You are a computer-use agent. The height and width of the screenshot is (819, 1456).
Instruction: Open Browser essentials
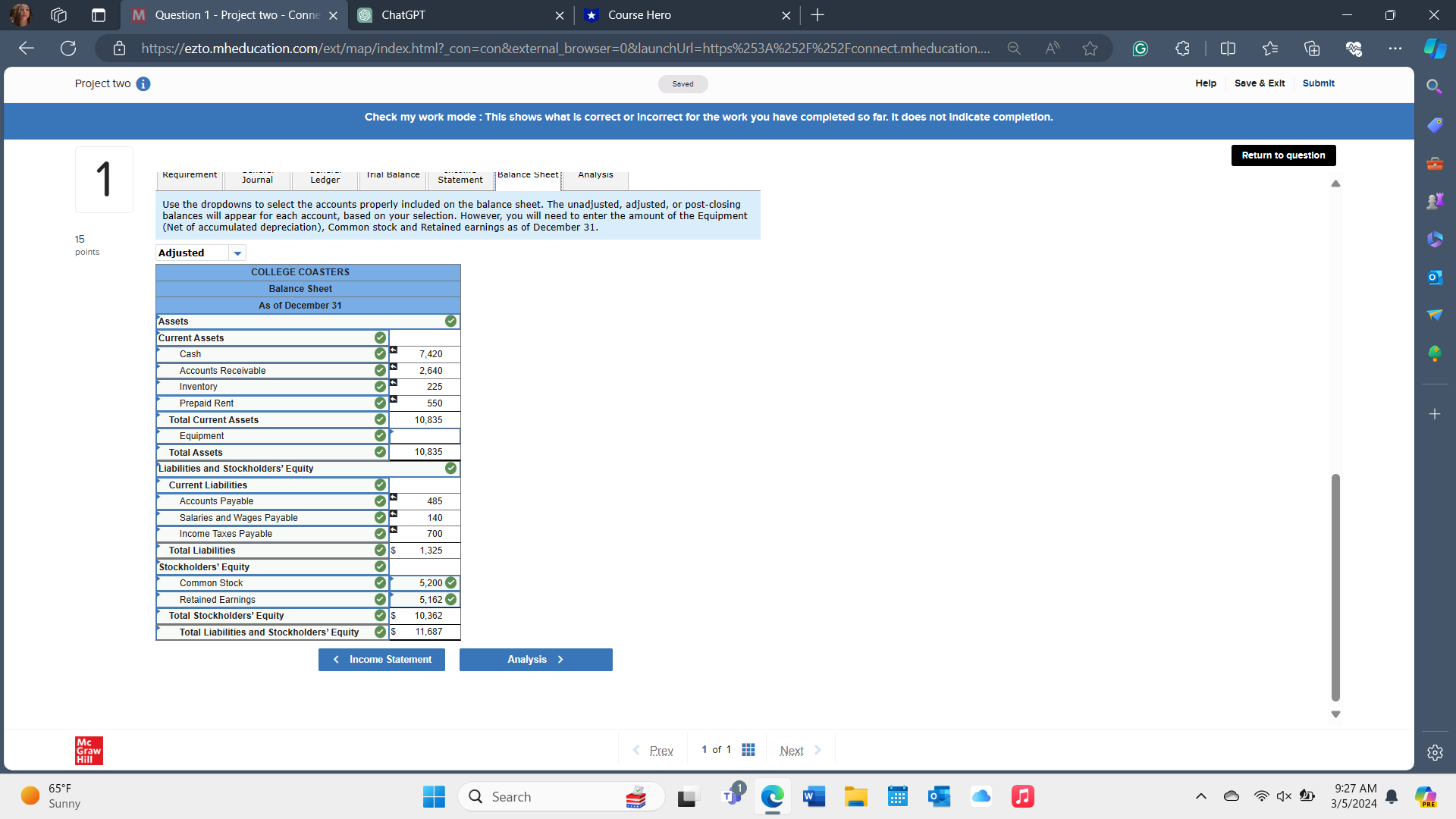tap(1354, 48)
